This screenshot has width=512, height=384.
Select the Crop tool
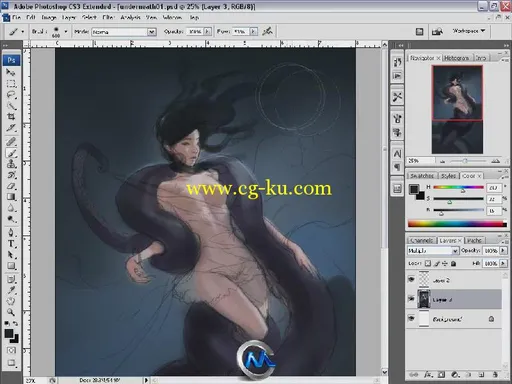click(11, 117)
